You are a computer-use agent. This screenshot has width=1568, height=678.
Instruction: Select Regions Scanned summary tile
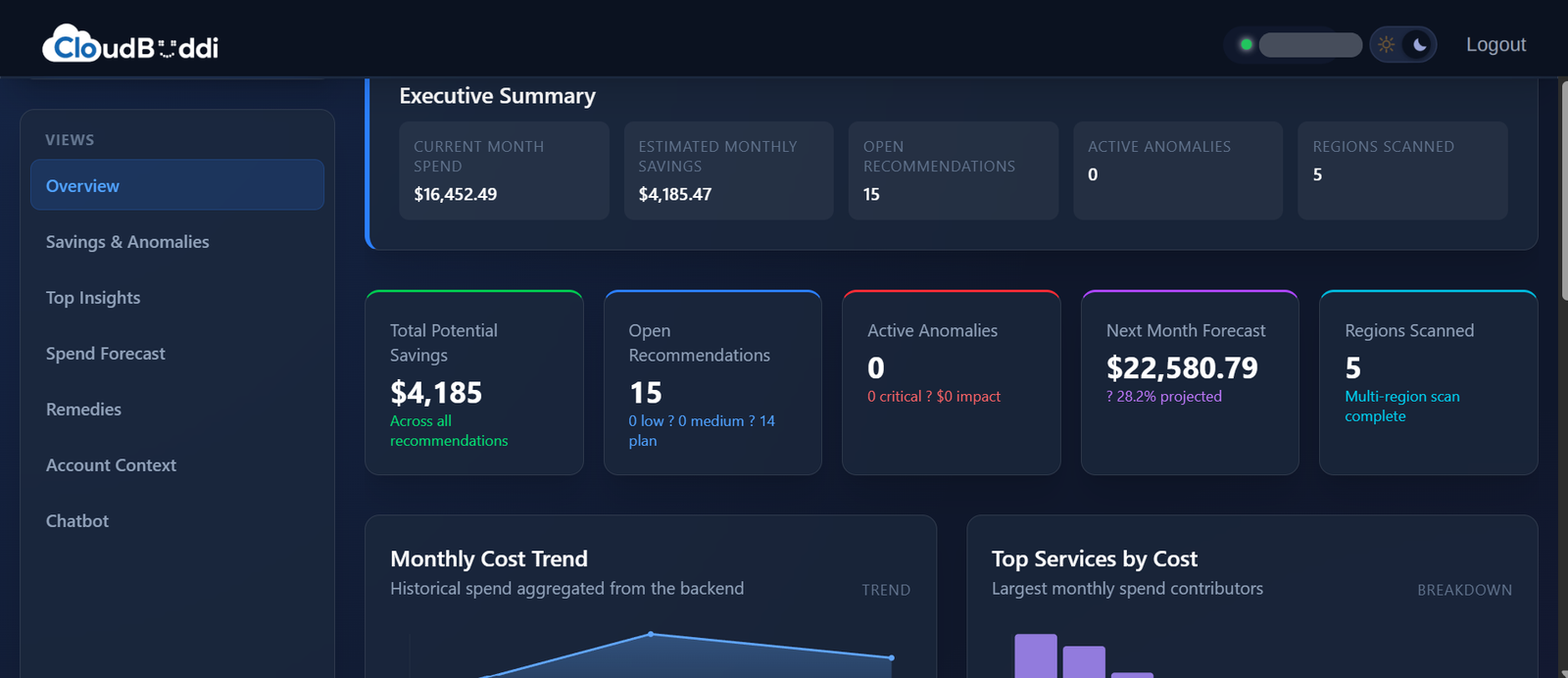pyautogui.click(x=1402, y=170)
